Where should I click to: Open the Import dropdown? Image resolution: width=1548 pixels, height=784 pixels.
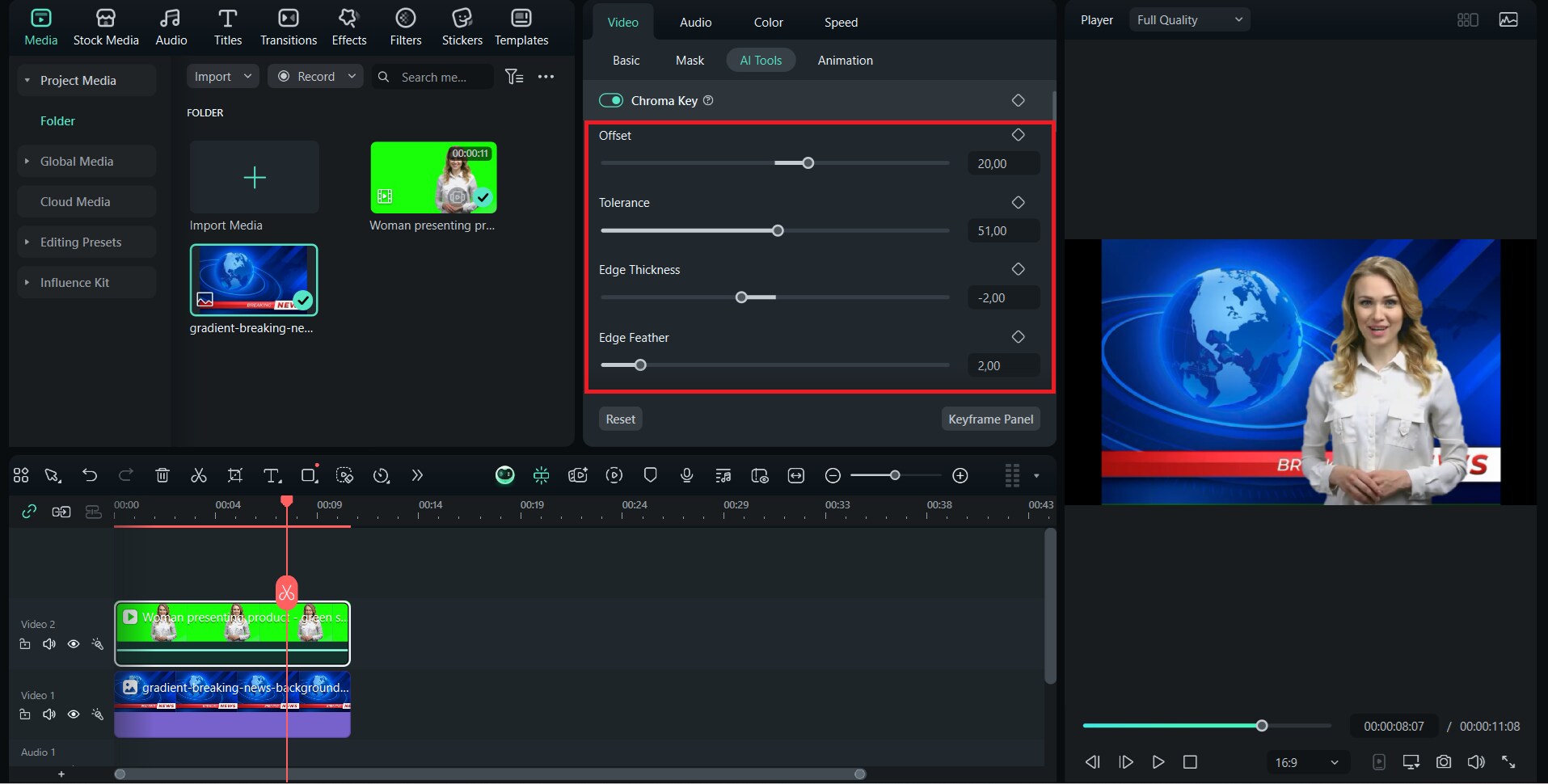pos(222,76)
